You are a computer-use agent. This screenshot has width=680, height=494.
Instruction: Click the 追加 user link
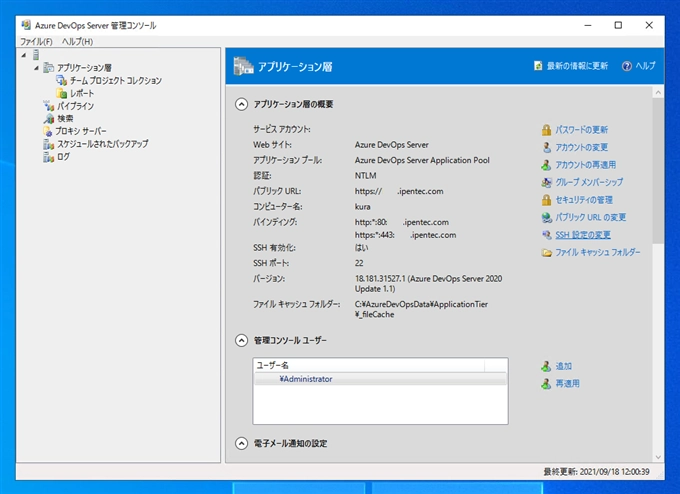[563, 366]
